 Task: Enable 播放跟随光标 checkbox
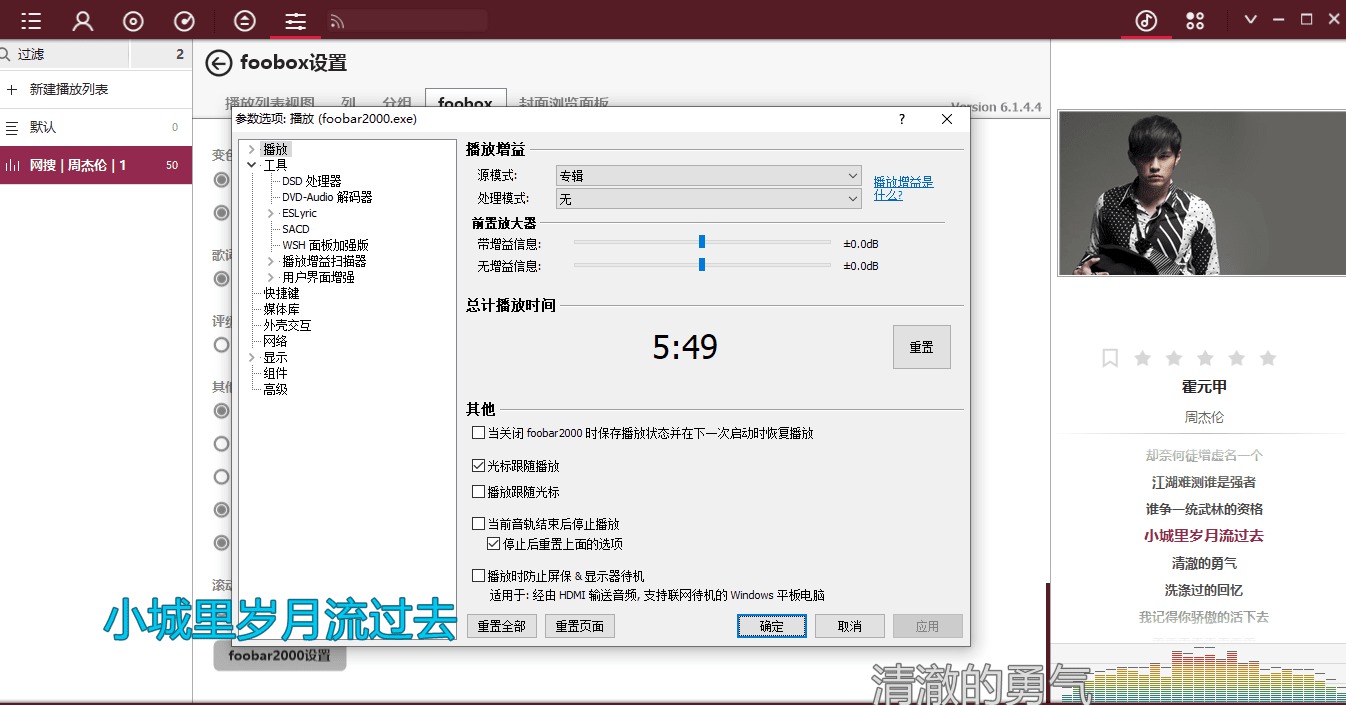(x=478, y=492)
